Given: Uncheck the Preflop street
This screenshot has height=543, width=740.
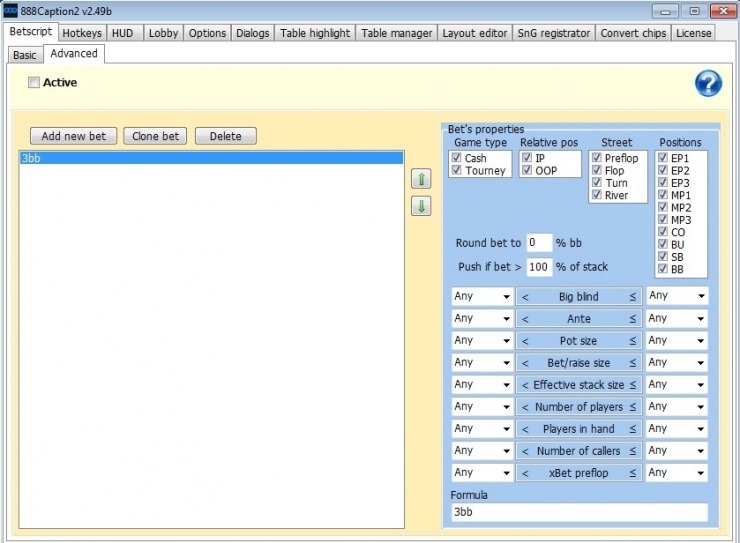Looking at the screenshot, I should point(597,158).
